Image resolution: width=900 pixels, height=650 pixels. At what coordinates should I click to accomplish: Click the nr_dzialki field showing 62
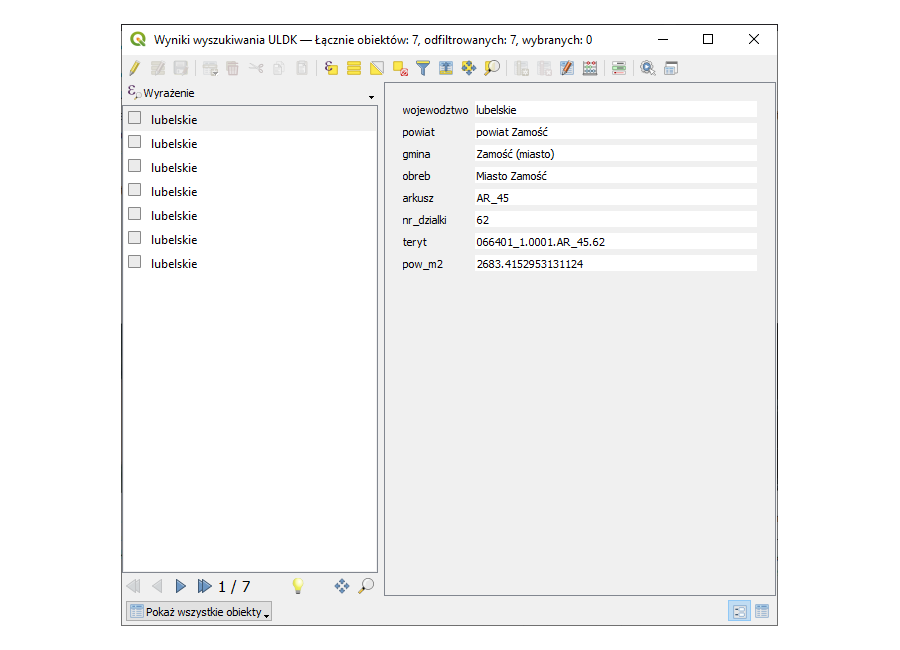coord(614,219)
